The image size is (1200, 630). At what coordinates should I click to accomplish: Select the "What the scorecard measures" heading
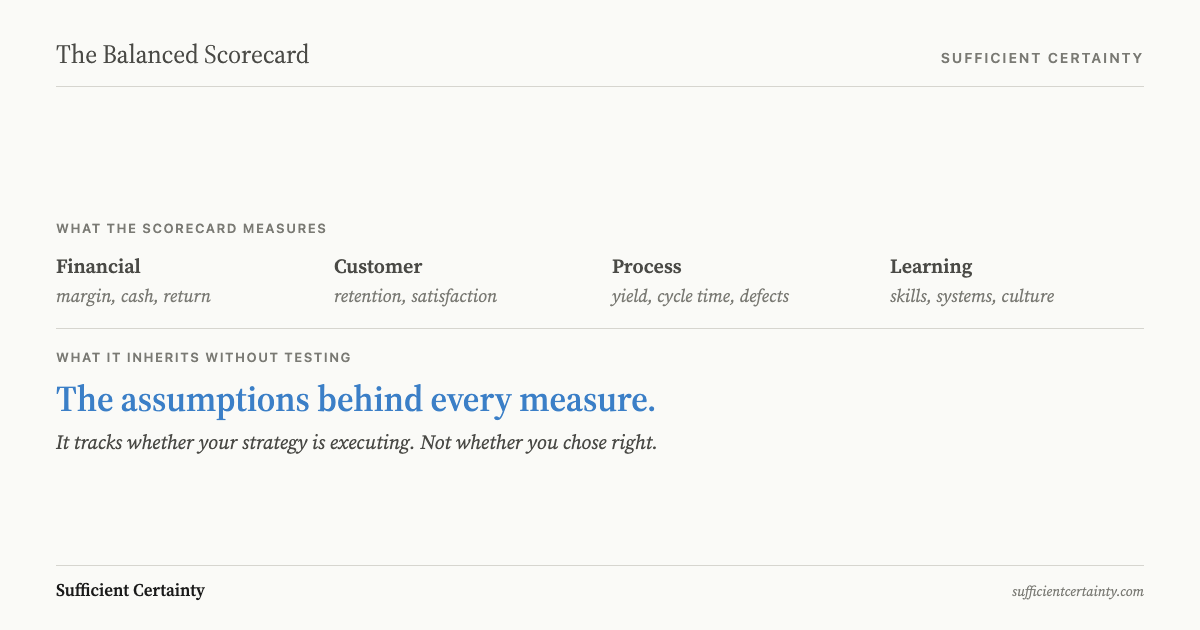[192, 229]
